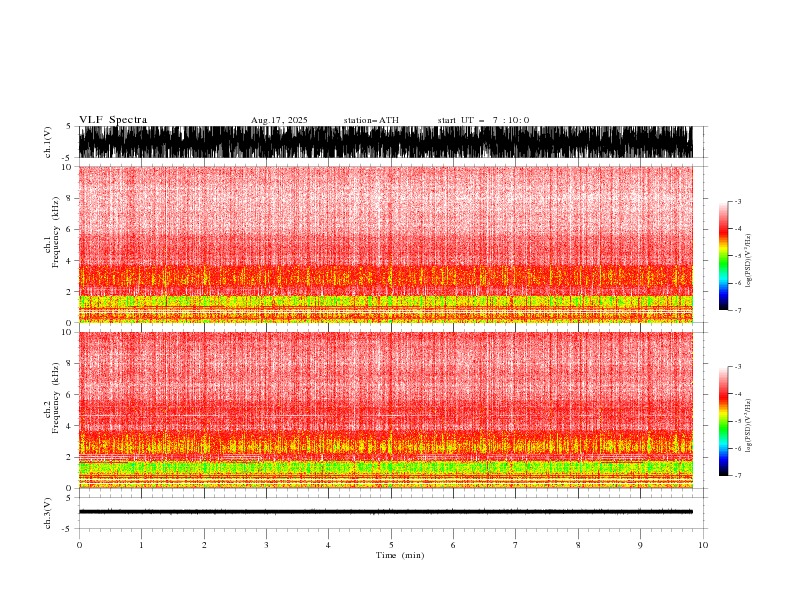Click the ch.2 PSD color bar

[x=723, y=421]
